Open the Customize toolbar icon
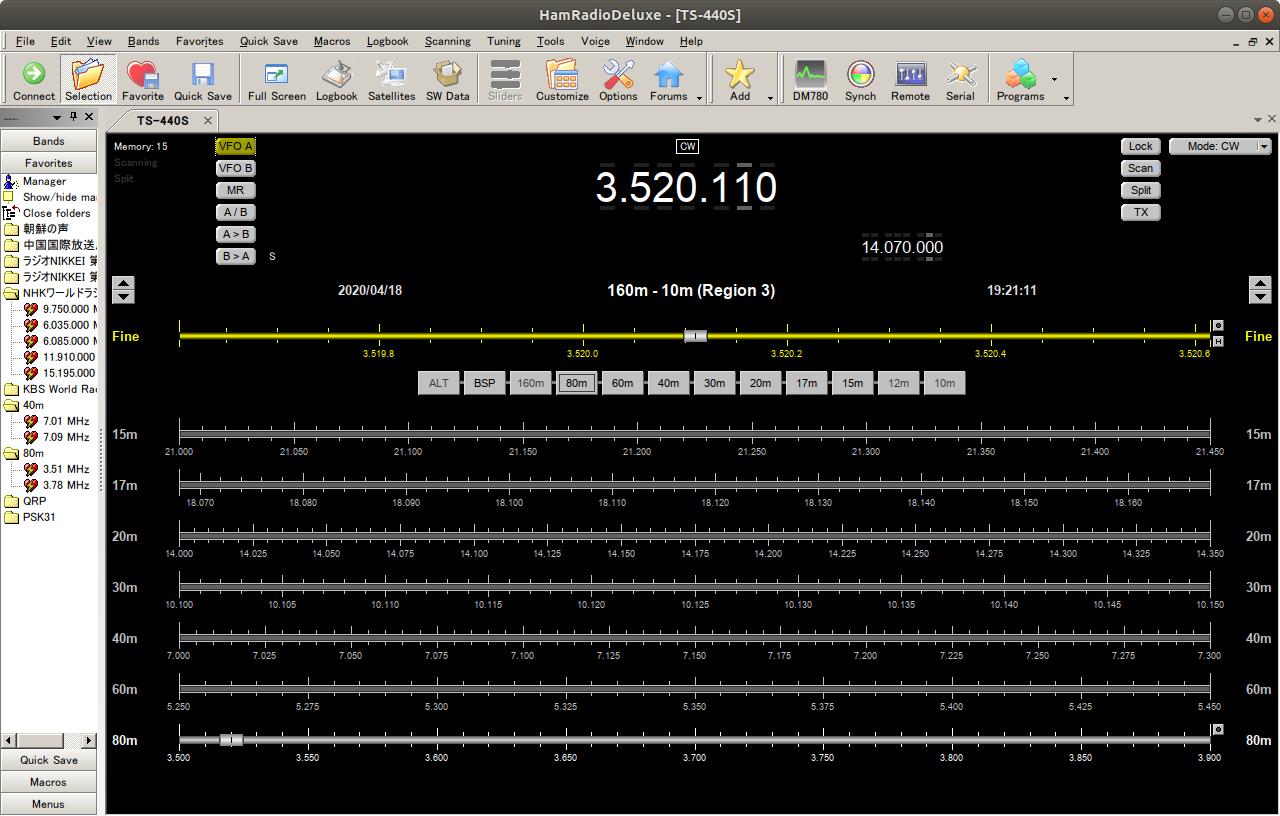1280x816 pixels. (x=562, y=80)
